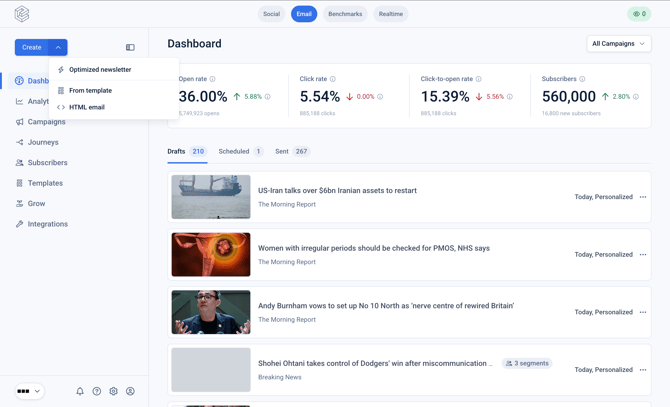Switch to the Scheduled tab

241,151
